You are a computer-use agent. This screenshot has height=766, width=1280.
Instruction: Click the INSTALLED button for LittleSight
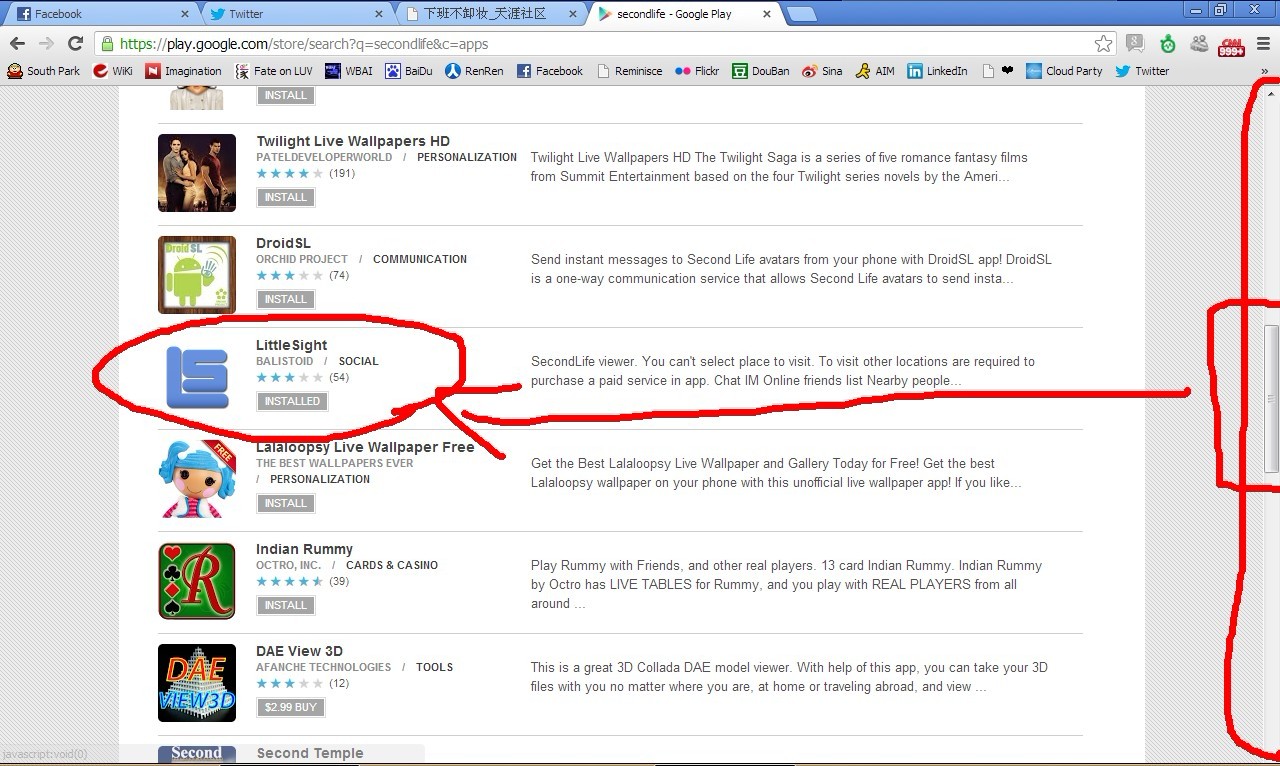click(x=292, y=401)
